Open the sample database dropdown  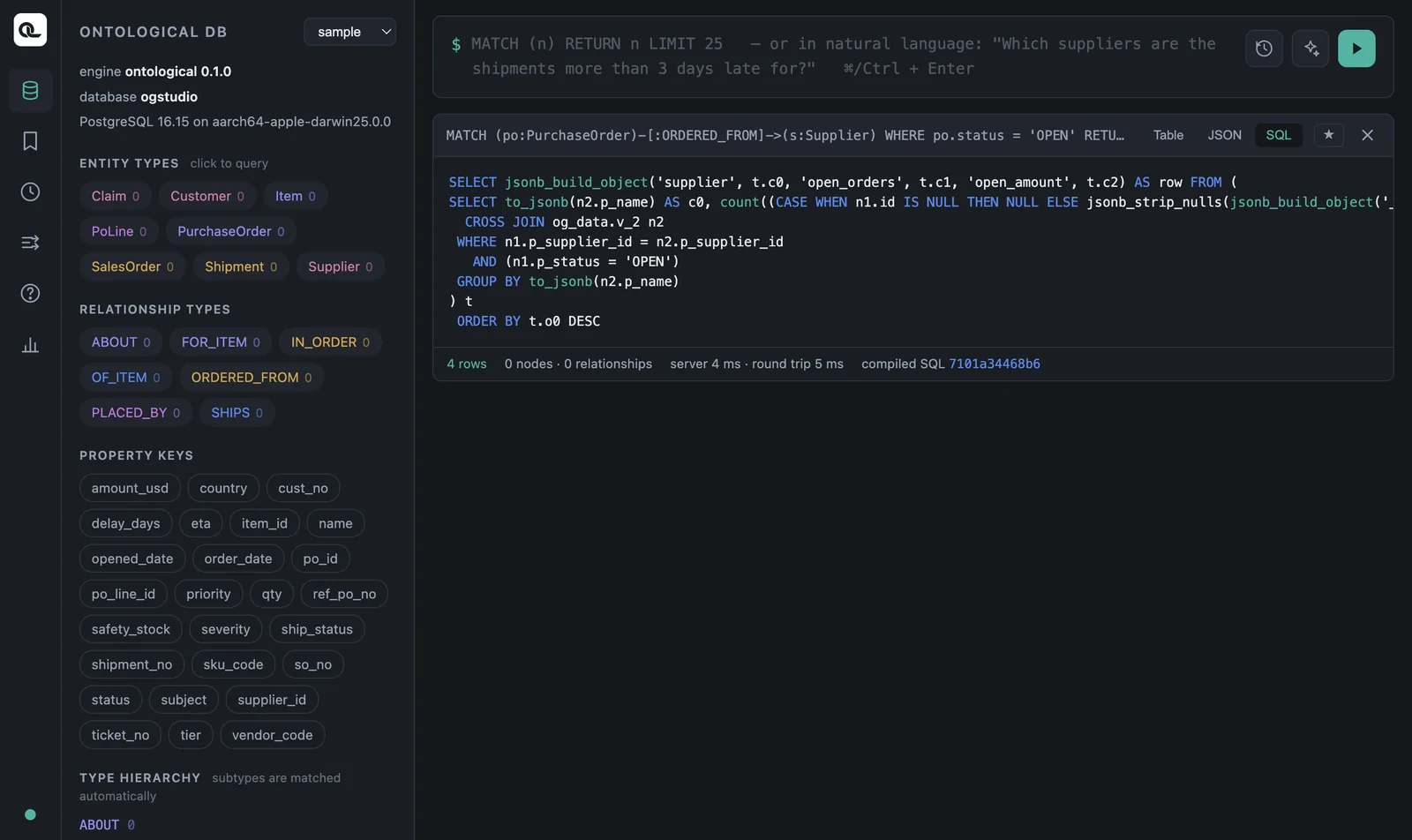(349, 32)
